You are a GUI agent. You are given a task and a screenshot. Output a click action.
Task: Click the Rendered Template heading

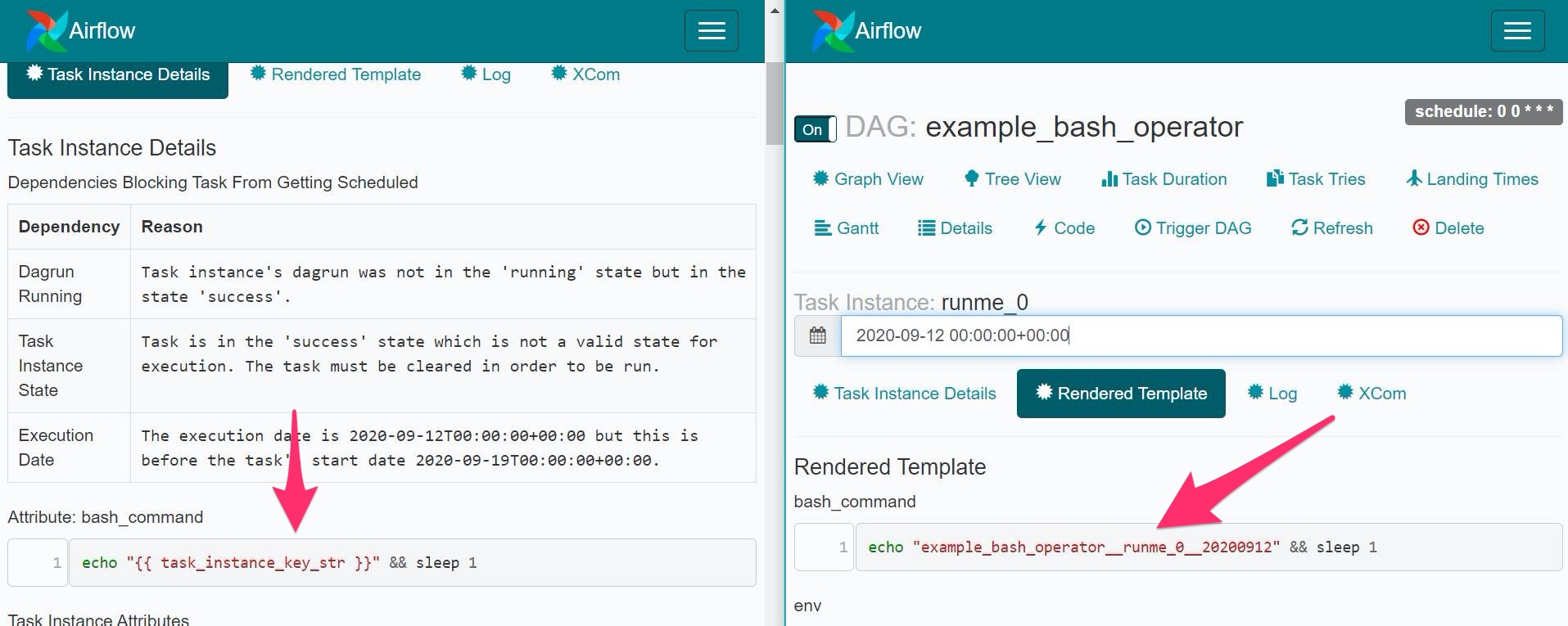point(890,467)
